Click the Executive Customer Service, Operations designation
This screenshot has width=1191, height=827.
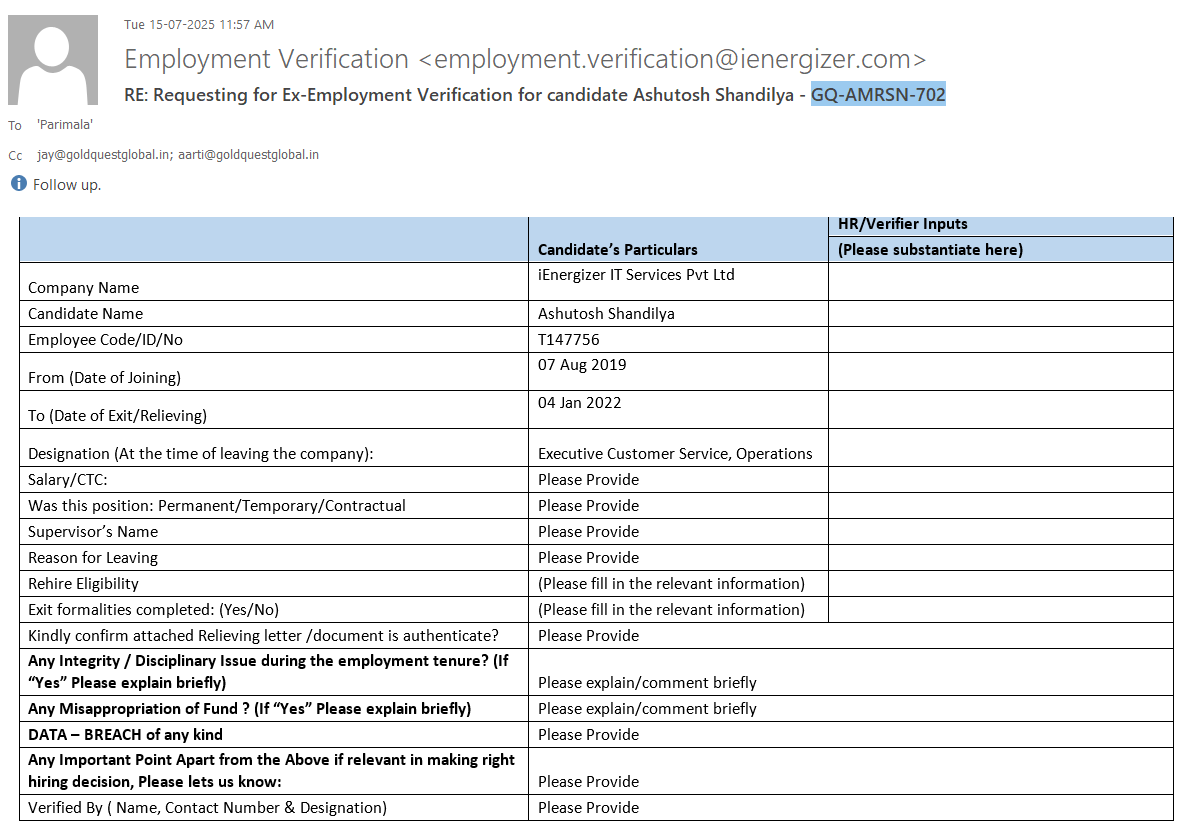[675, 454]
